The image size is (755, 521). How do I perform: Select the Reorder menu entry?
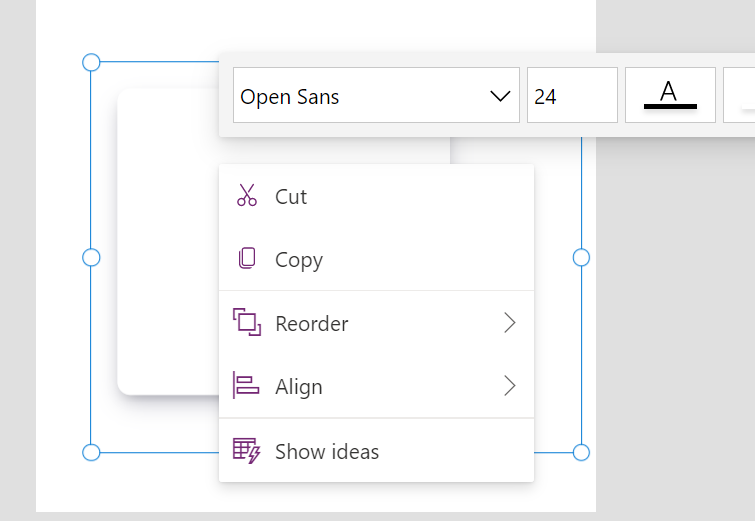[x=376, y=323]
